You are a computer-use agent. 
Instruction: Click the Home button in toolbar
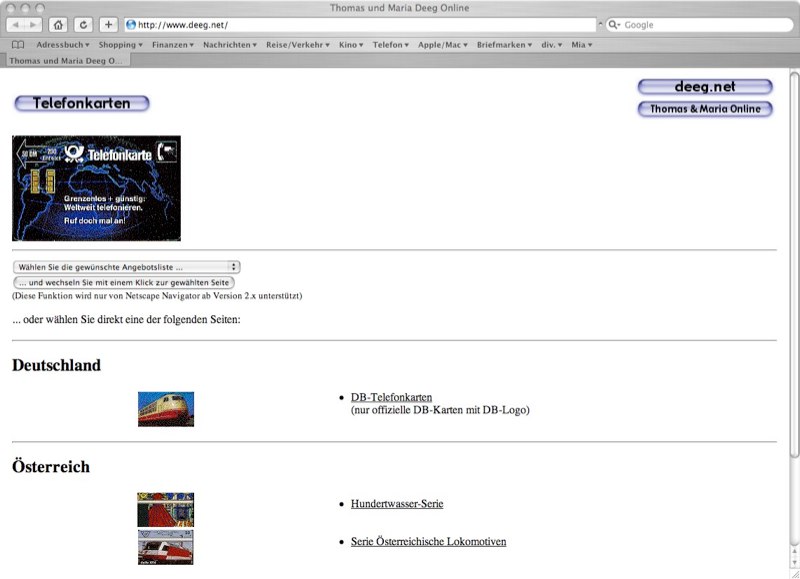tap(59, 24)
